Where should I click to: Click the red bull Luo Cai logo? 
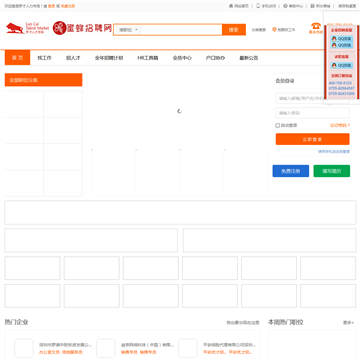[x=15, y=29]
